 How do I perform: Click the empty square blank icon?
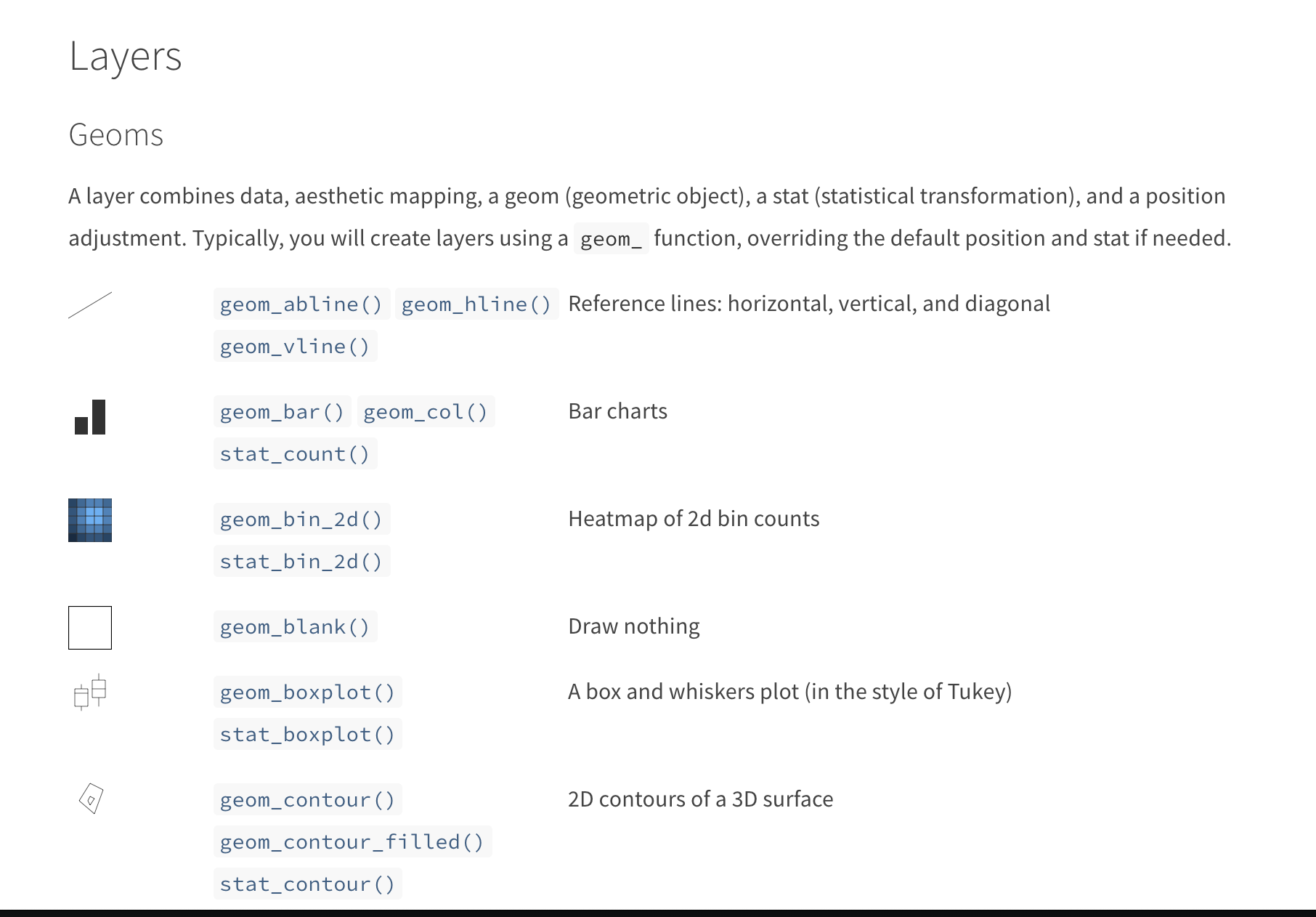[x=90, y=628]
